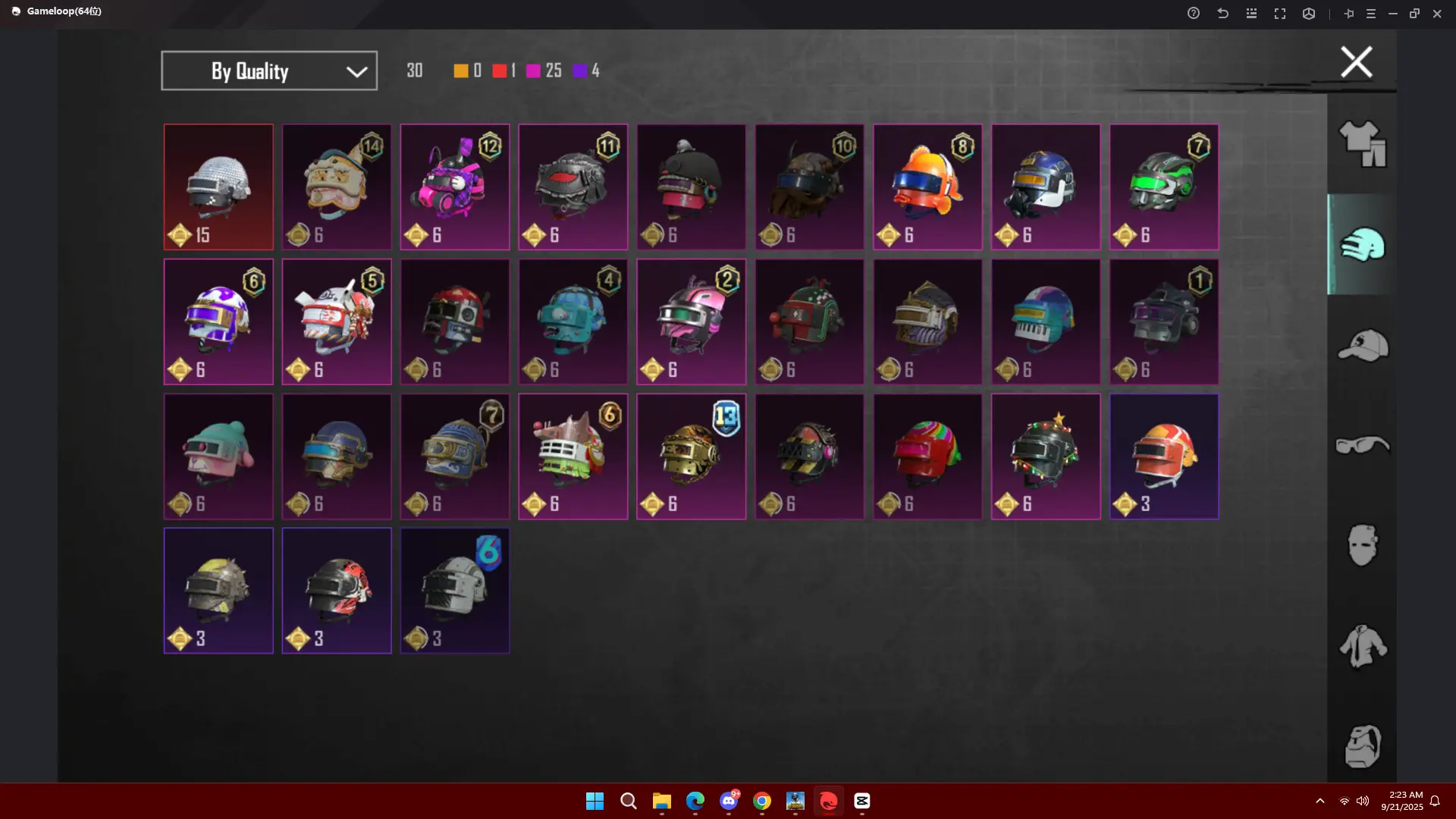Select the white disco helmet costing 15
This screenshot has width=1456, height=819.
[x=218, y=187]
